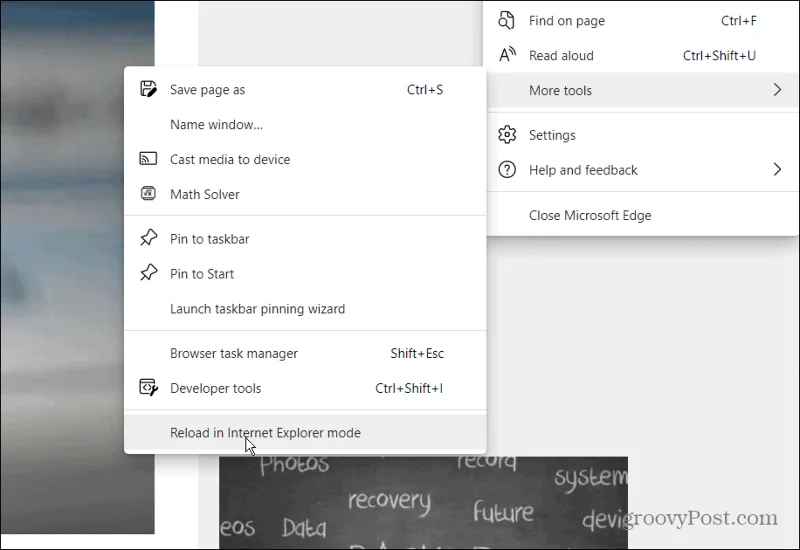The height and width of the screenshot is (550, 800).
Task: Choose Save page as
Action: [x=305, y=90]
